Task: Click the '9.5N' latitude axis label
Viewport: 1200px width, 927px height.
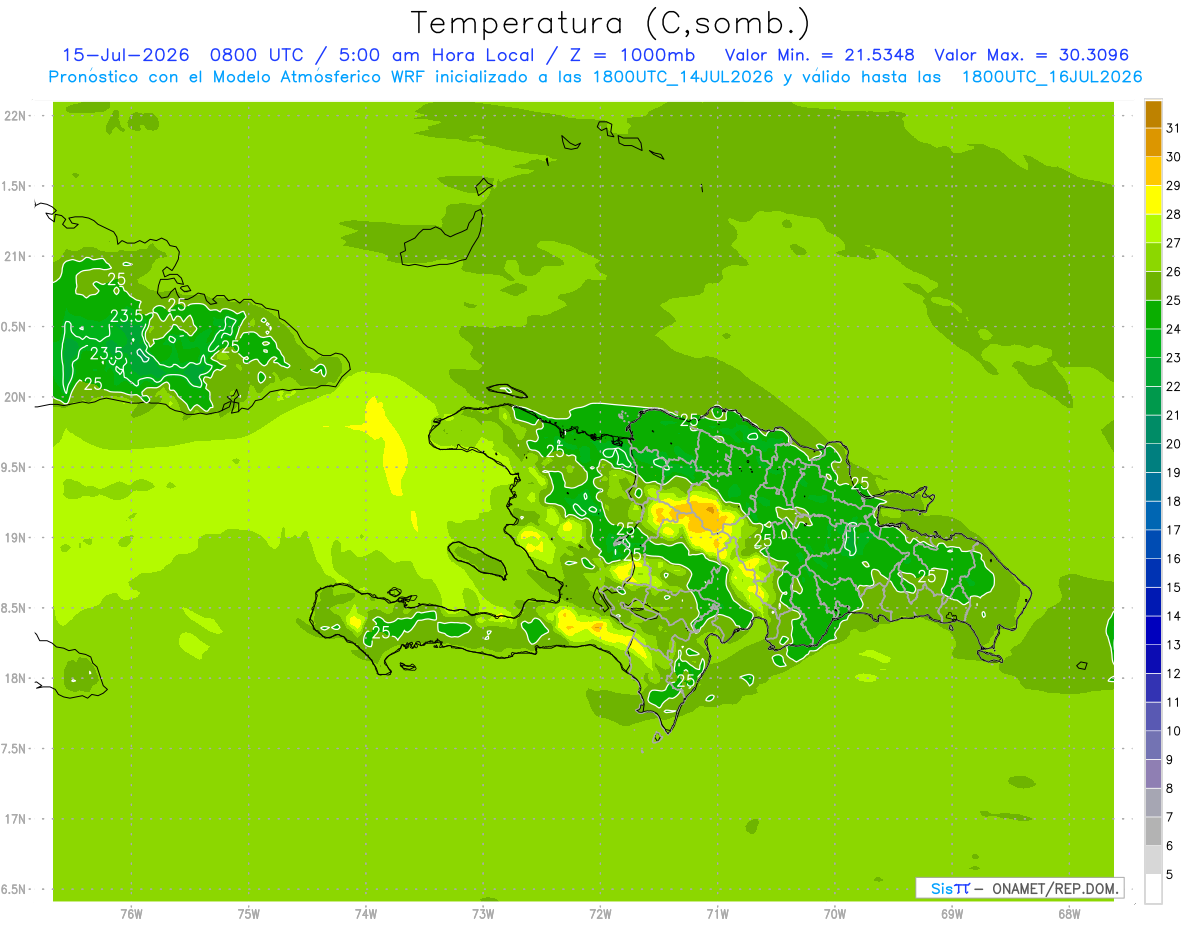Action: point(15,467)
